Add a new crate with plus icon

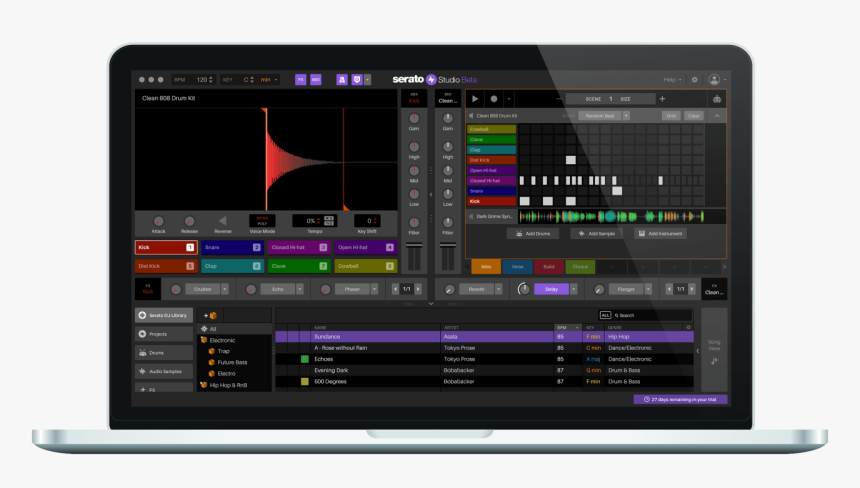click(x=210, y=315)
